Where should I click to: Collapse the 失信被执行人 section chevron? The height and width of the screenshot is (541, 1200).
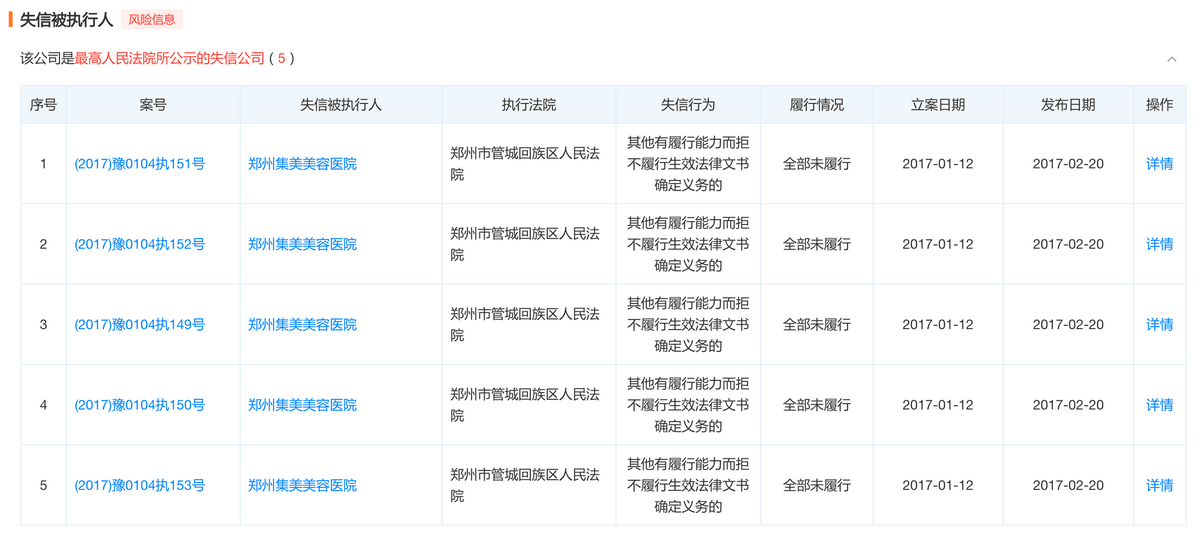pyautogui.click(x=1171, y=59)
